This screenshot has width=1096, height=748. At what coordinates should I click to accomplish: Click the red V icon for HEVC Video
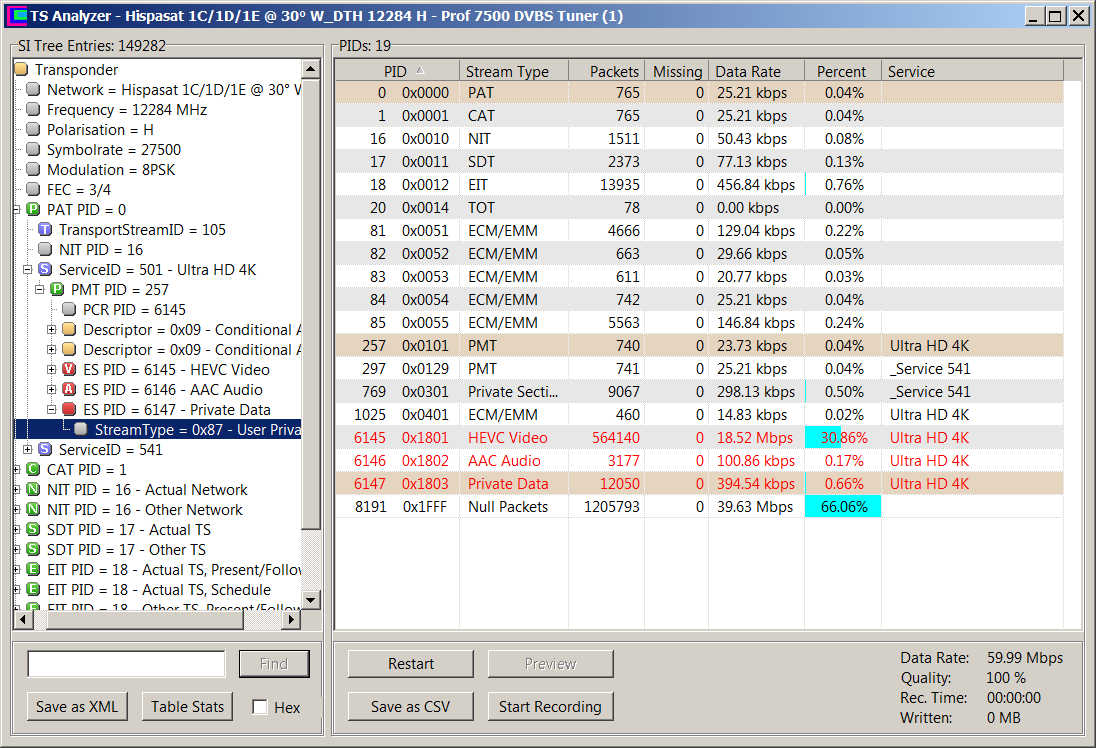click(x=69, y=370)
